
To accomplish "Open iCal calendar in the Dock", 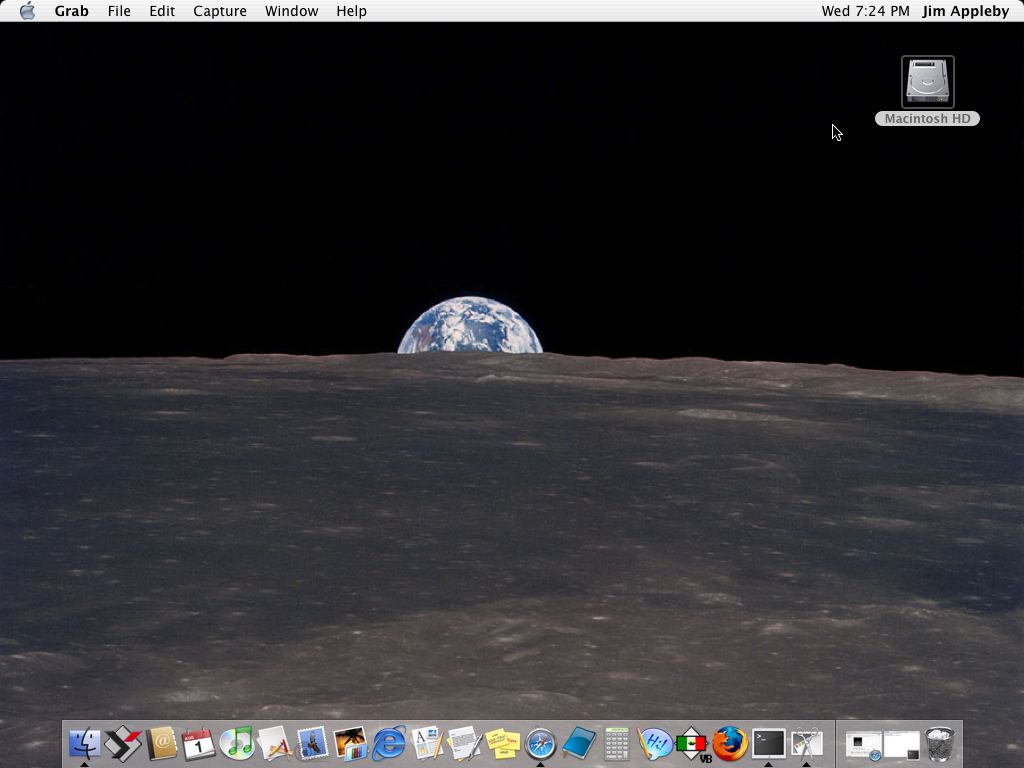I will coord(199,743).
